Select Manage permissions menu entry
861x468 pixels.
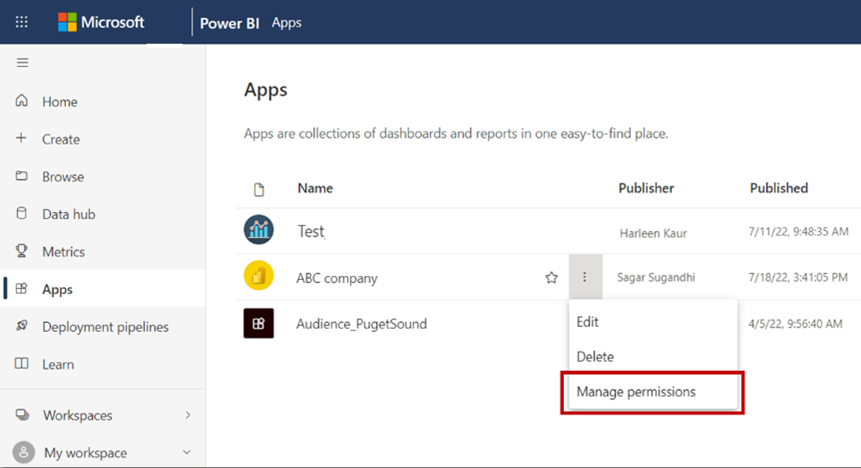pyautogui.click(x=636, y=392)
